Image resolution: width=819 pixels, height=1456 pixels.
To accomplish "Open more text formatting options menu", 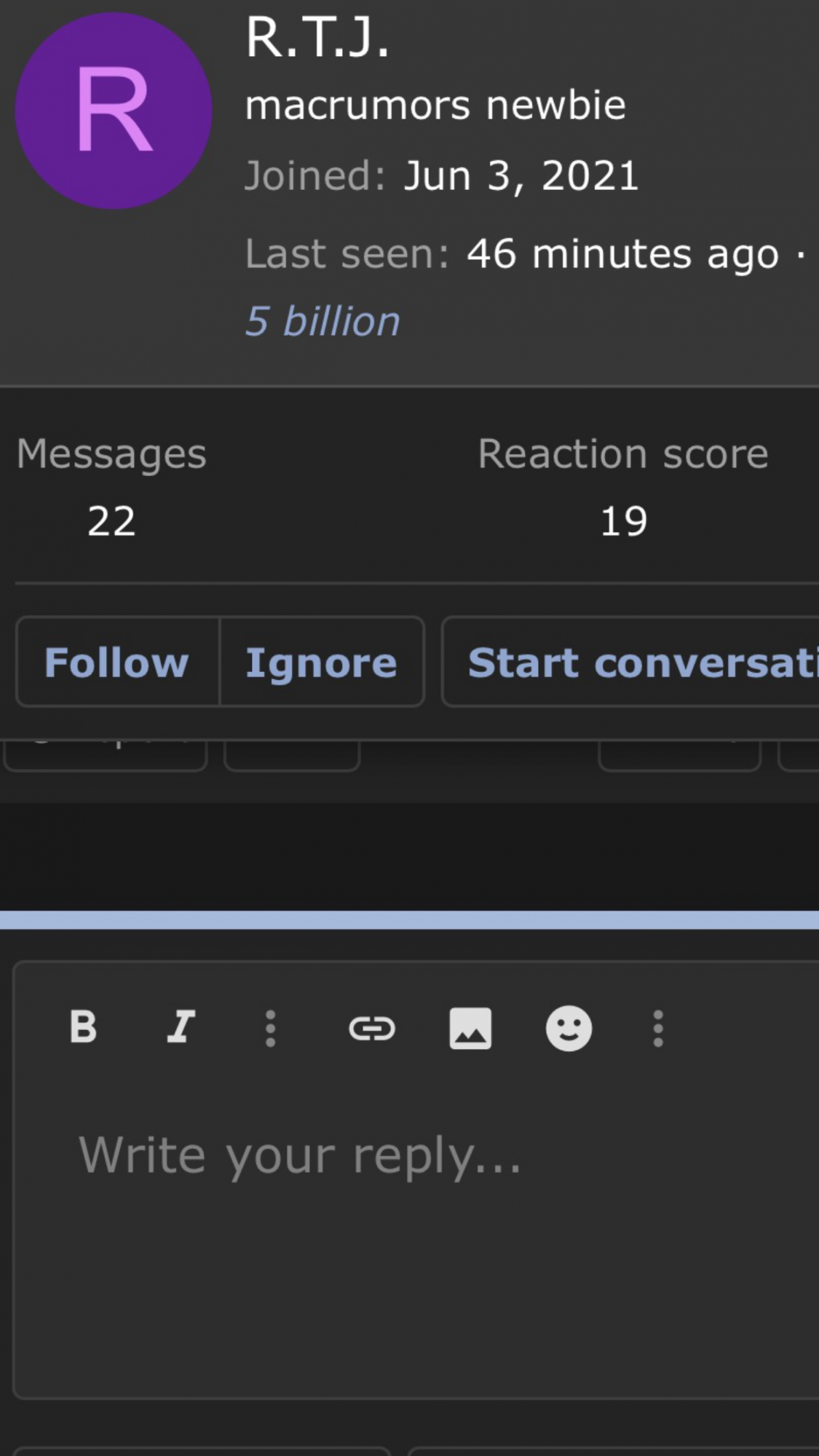I will (x=270, y=1028).
